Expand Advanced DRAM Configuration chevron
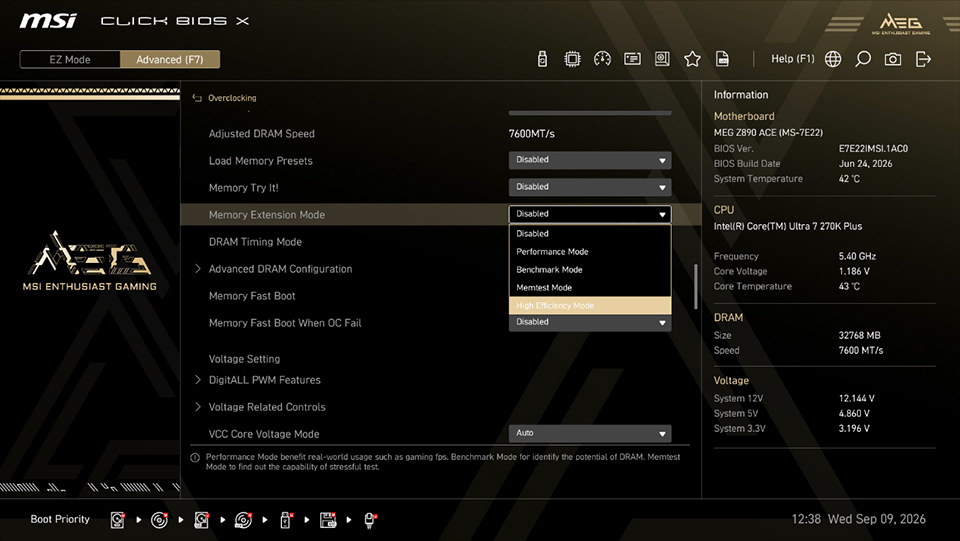Image resolution: width=960 pixels, height=541 pixels. (198, 269)
